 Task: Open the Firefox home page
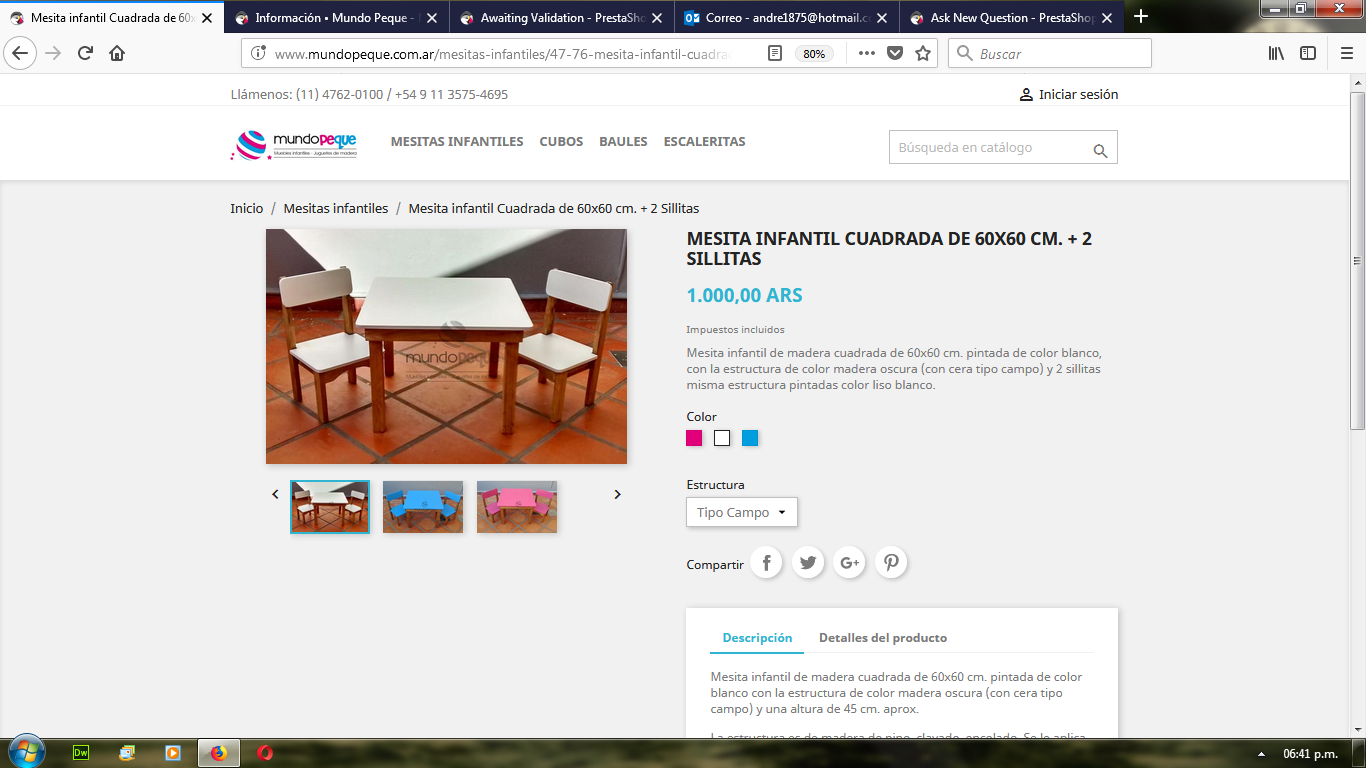[x=117, y=54]
